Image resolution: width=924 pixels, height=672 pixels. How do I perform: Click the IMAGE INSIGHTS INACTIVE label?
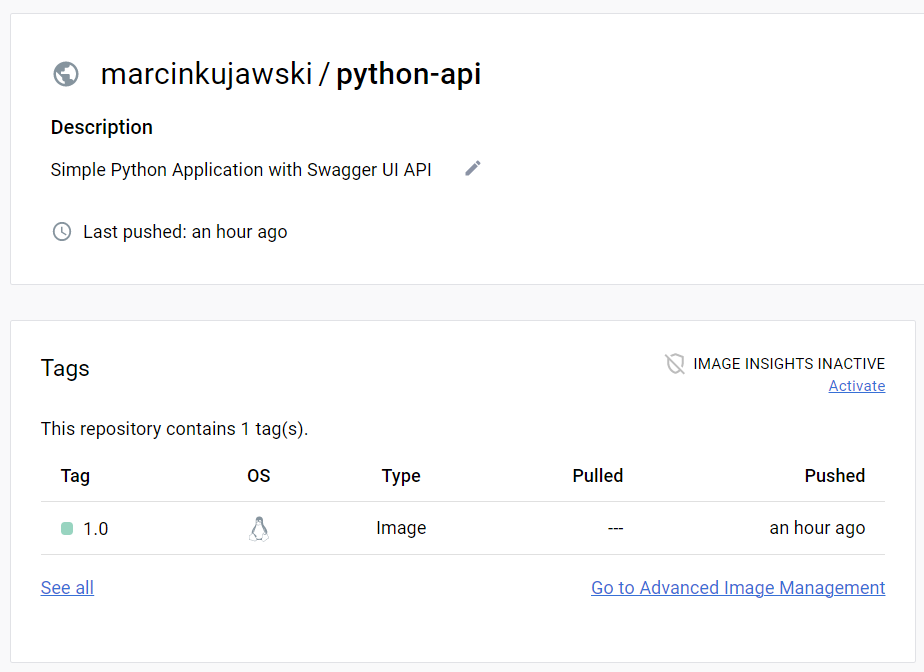(x=788, y=364)
